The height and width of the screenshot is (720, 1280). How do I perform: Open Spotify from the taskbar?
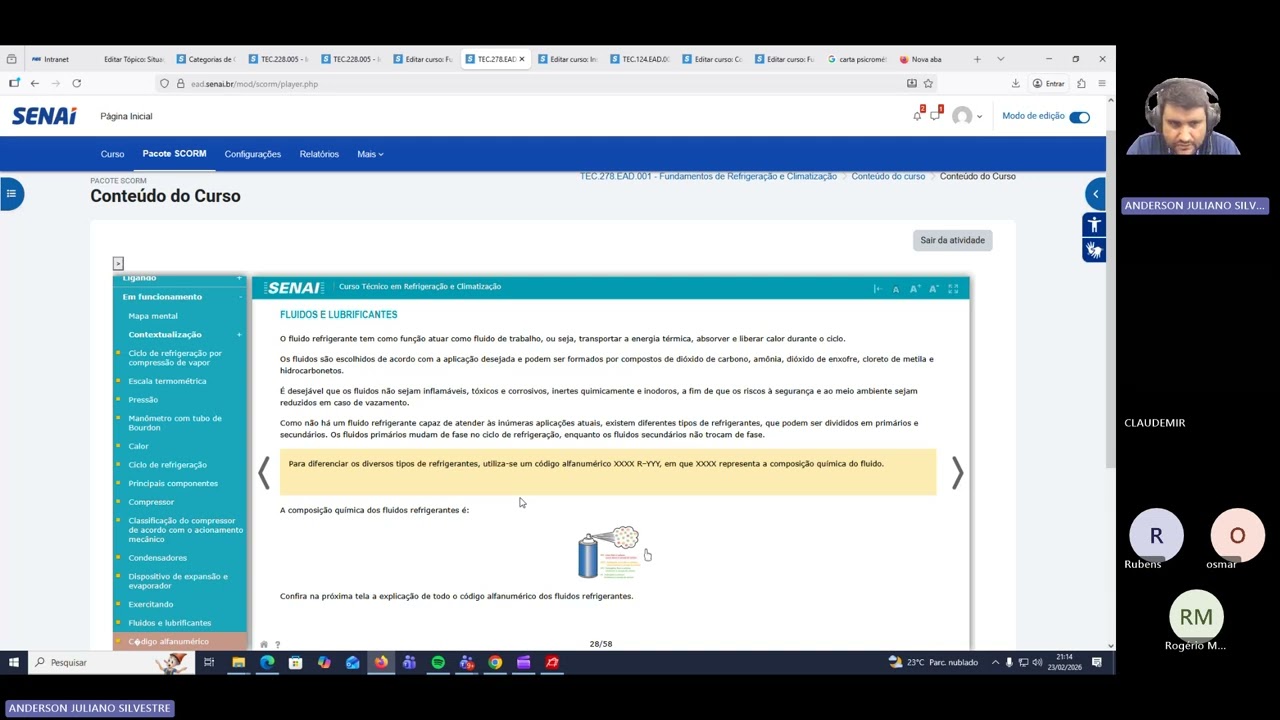click(438, 662)
